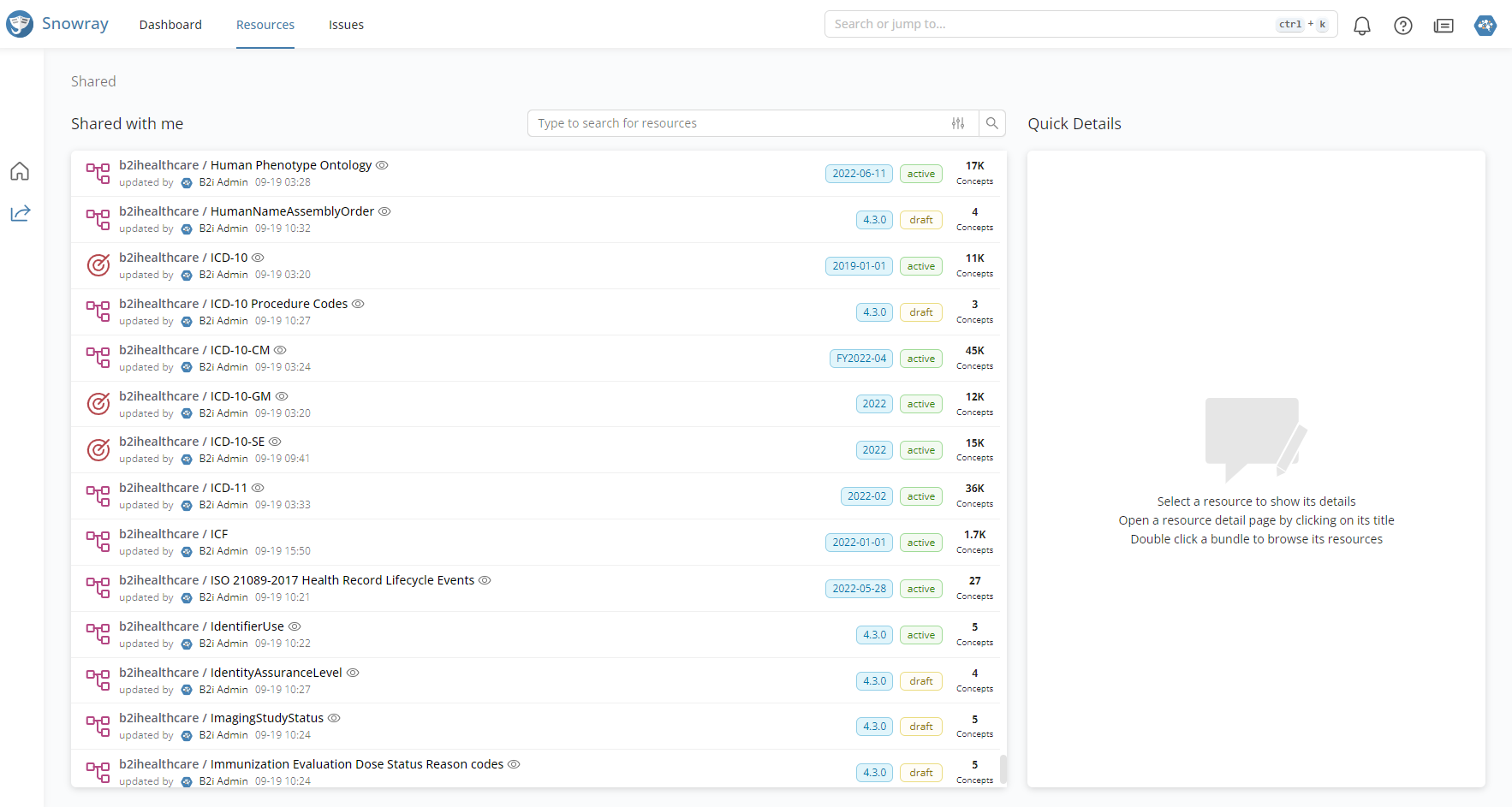
Task: Toggle eye icon next to Human Phenotype Ontology
Action: pyautogui.click(x=382, y=165)
